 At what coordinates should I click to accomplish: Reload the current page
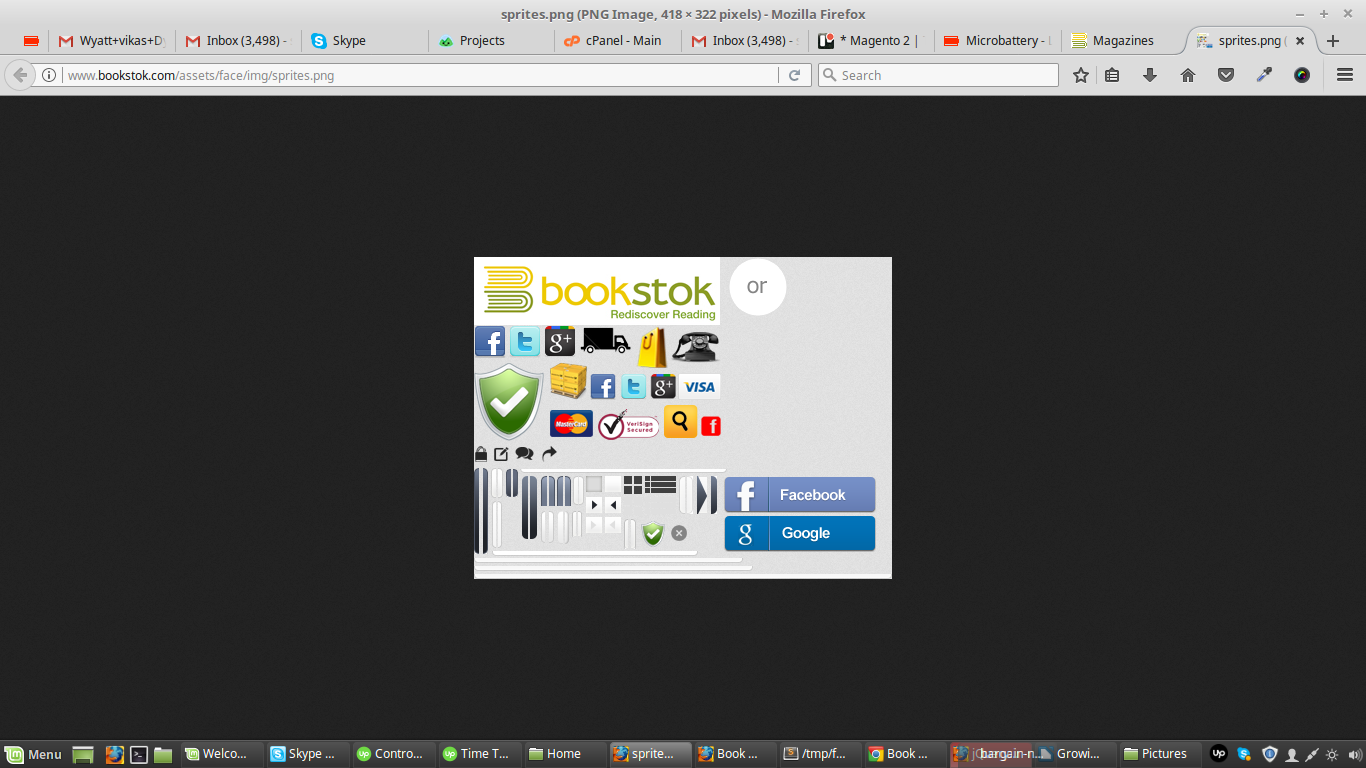[x=795, y=75]
